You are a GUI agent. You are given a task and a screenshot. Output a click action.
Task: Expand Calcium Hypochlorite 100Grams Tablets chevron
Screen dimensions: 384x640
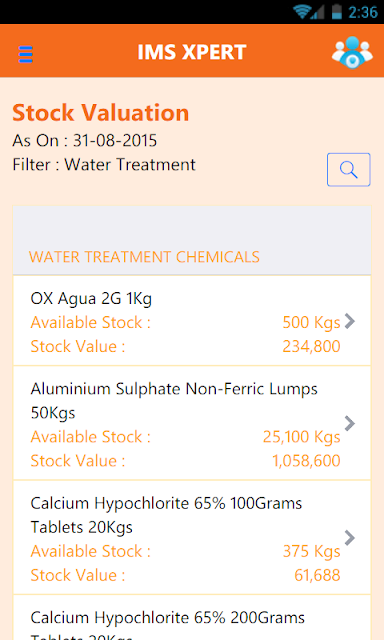(x=350, y=538)
